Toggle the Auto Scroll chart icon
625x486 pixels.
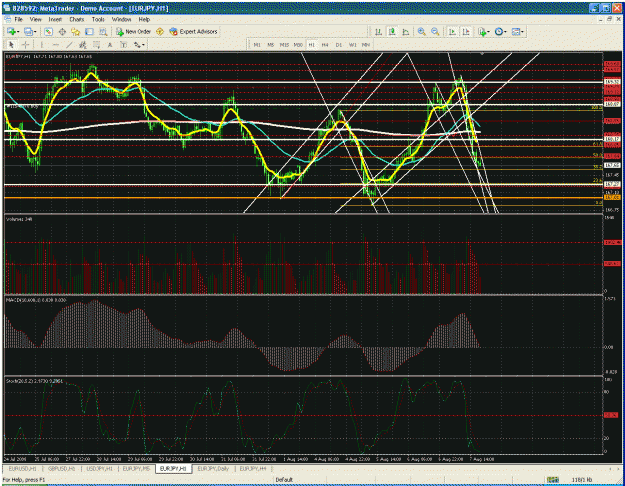tap(452, 31)
